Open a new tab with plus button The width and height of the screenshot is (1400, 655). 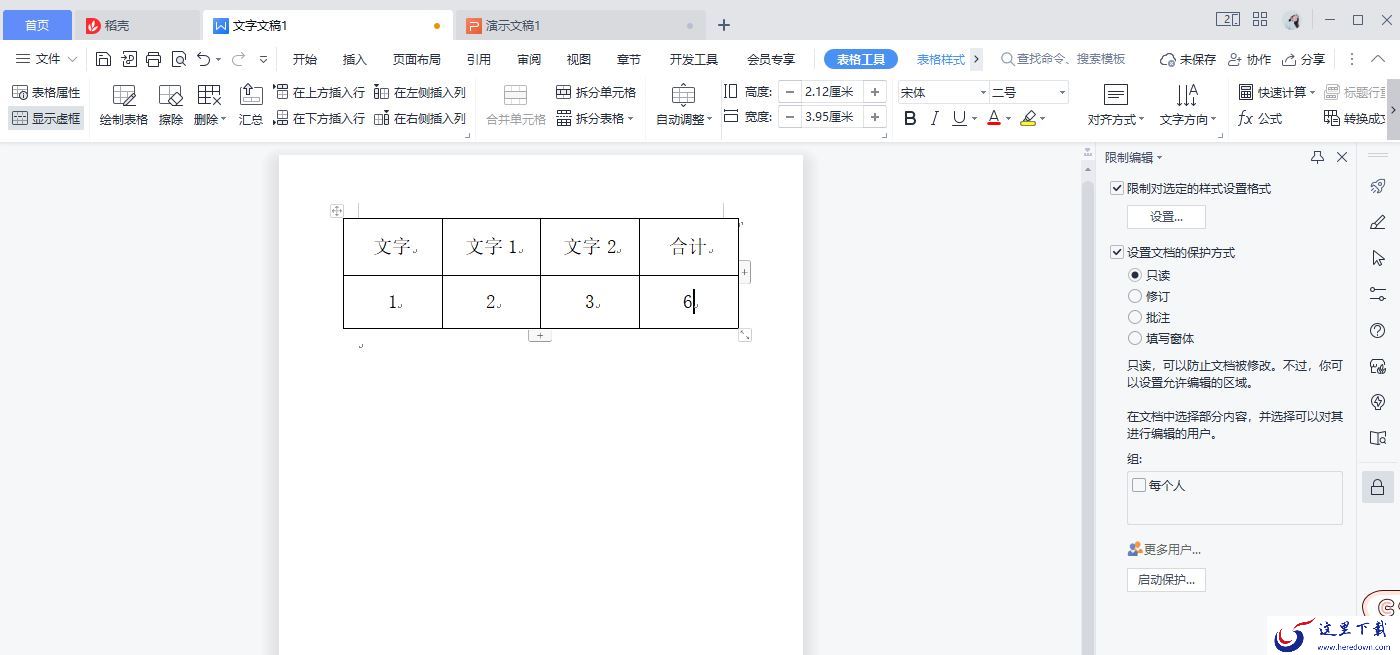724,25
